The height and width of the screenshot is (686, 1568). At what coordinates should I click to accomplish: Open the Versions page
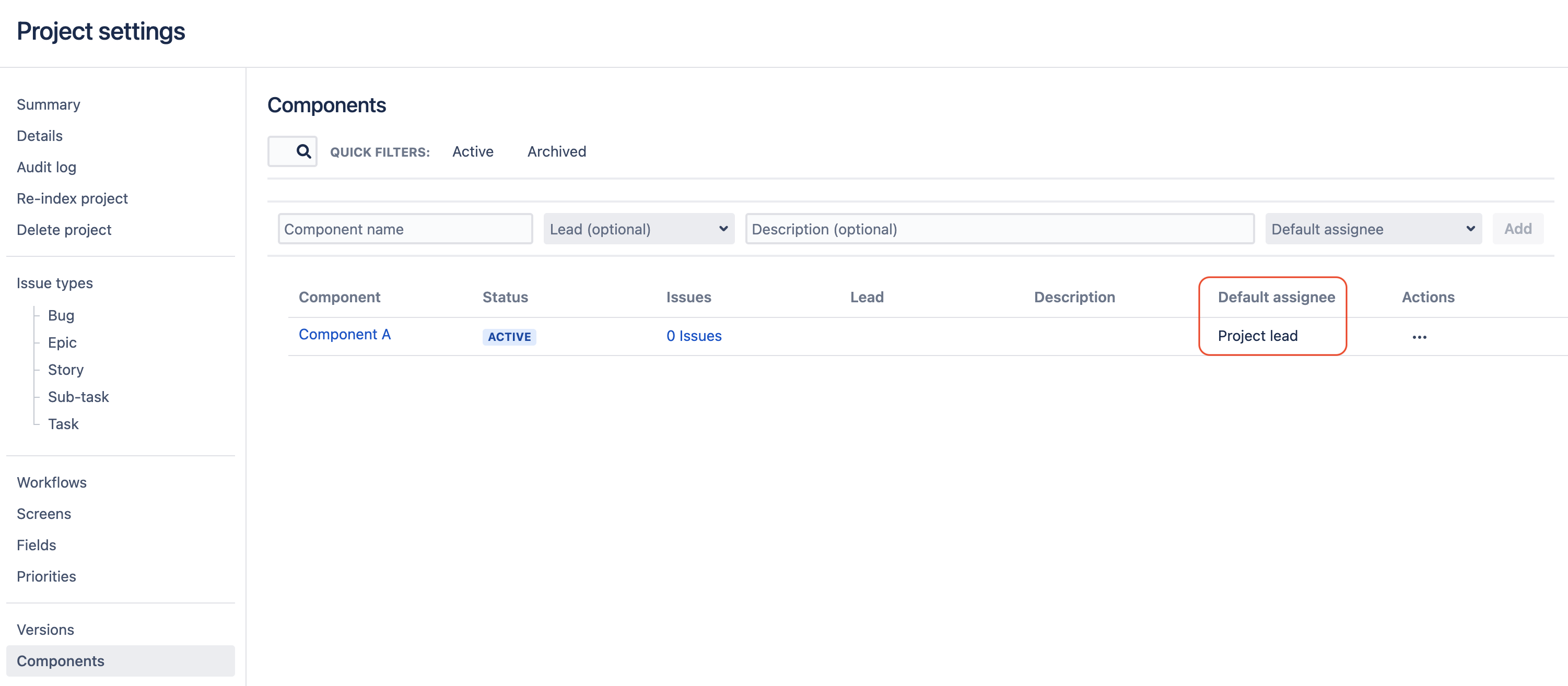[x=45, y=630]
